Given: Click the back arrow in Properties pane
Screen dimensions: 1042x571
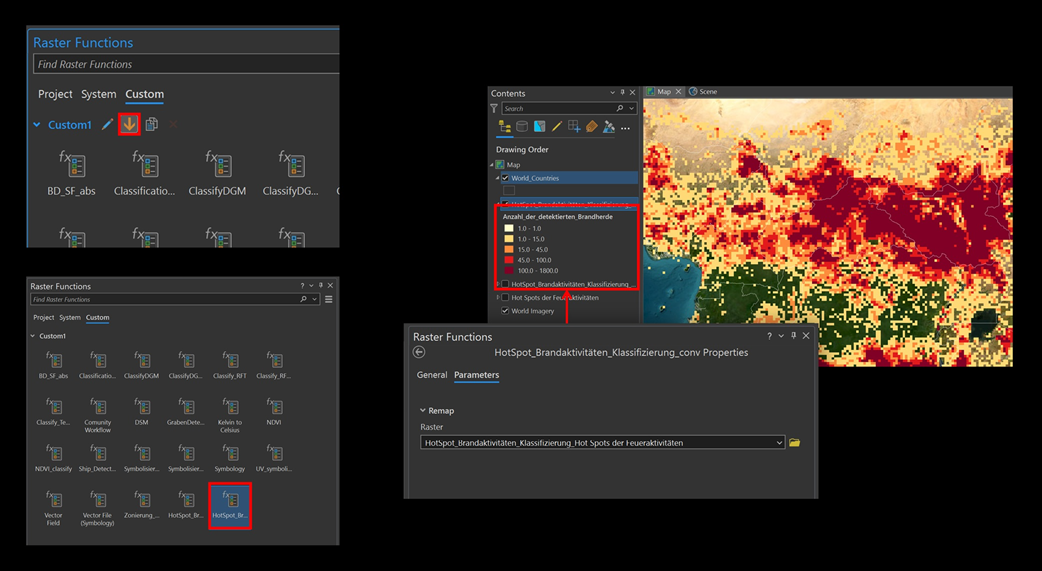Looking at the screenshot, I should (419, 352).
